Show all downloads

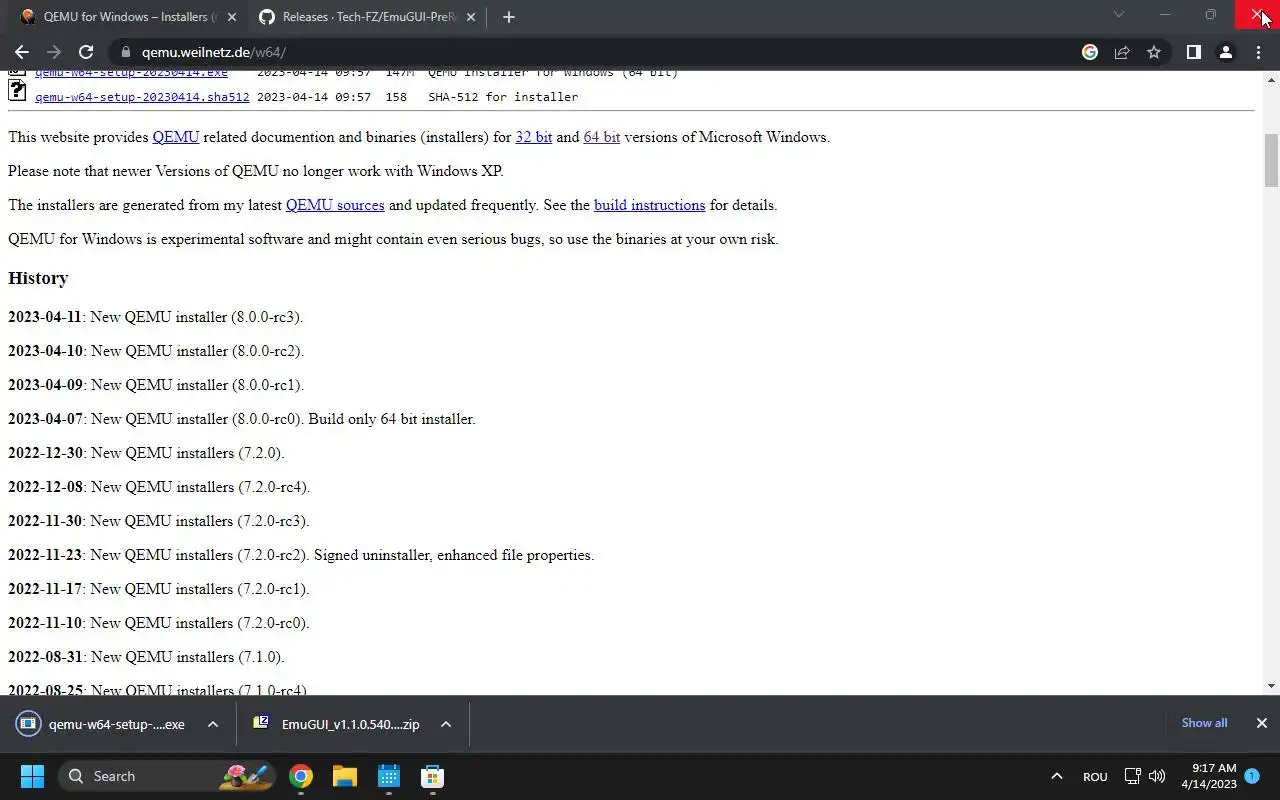pos(1204,723)
